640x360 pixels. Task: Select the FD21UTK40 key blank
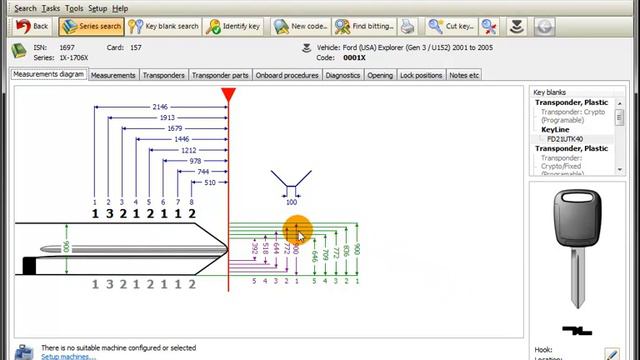565,139
